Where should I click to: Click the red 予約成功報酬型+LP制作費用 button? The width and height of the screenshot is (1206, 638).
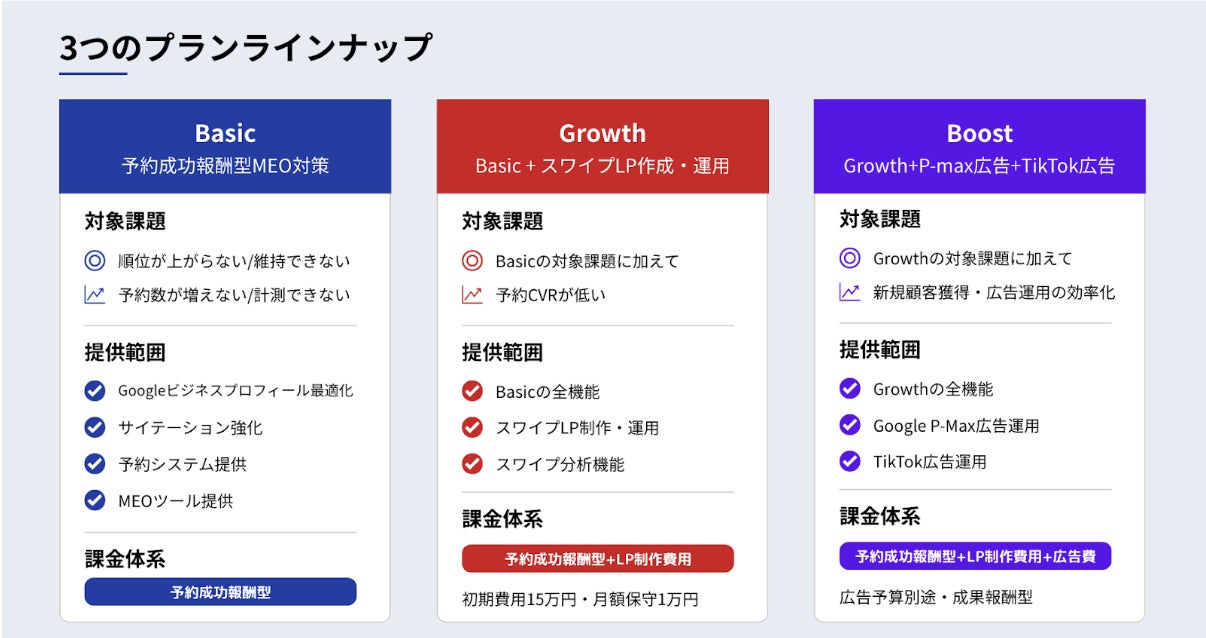tap(598, 559)
